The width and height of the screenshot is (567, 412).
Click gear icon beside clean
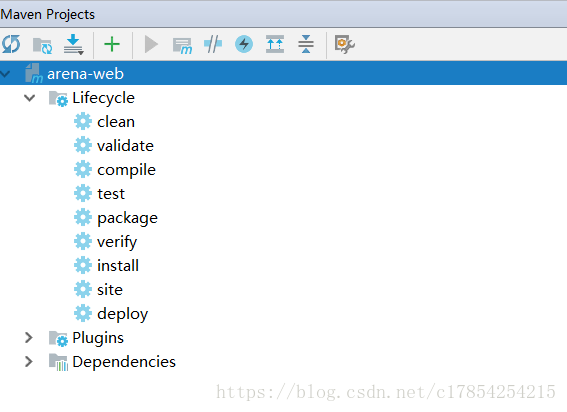(83, 121)
